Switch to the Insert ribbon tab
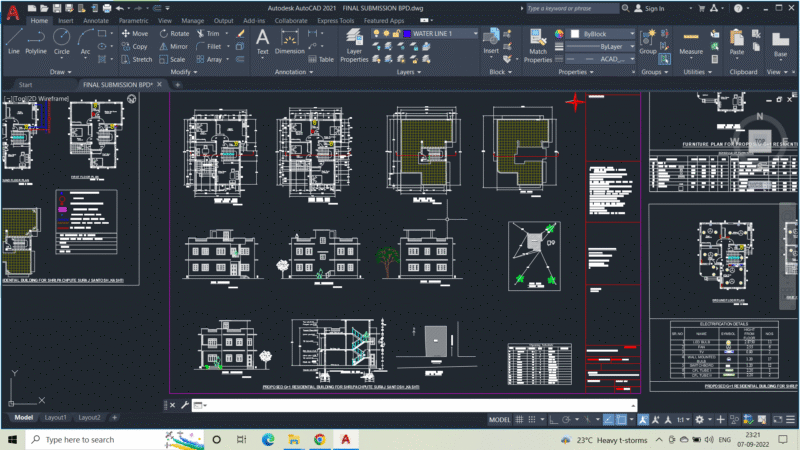The image size is (800, 450). (65, 20)
